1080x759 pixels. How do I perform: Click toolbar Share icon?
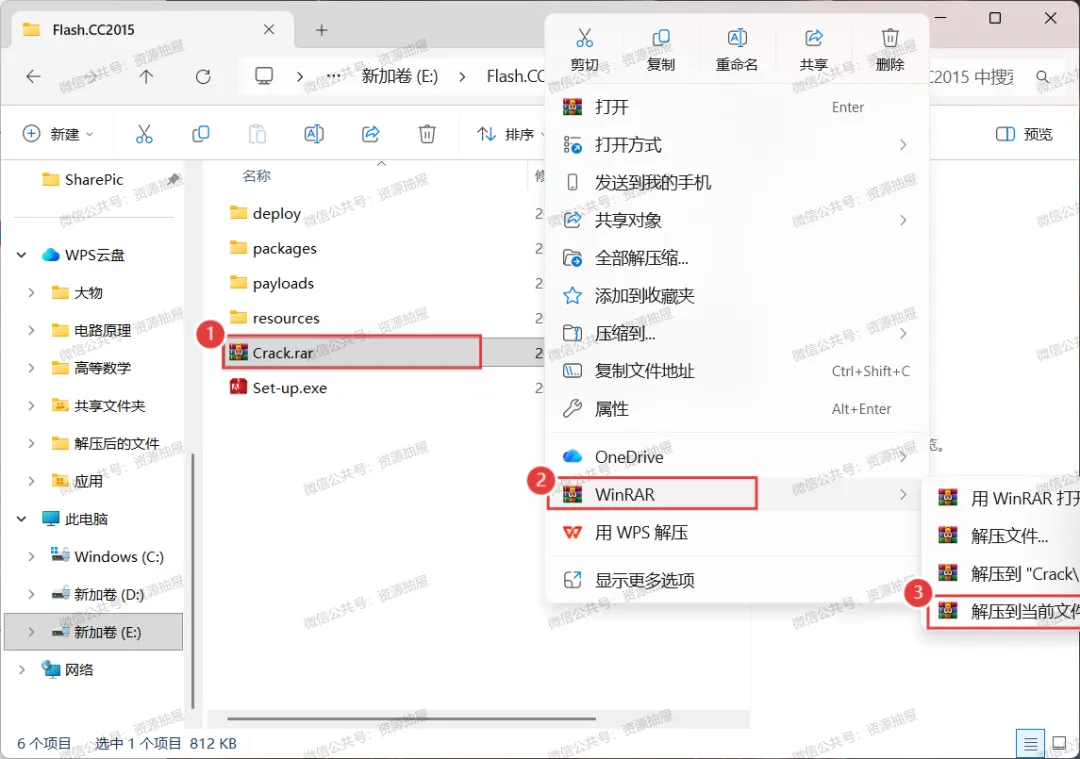click(x=371, y=134)
